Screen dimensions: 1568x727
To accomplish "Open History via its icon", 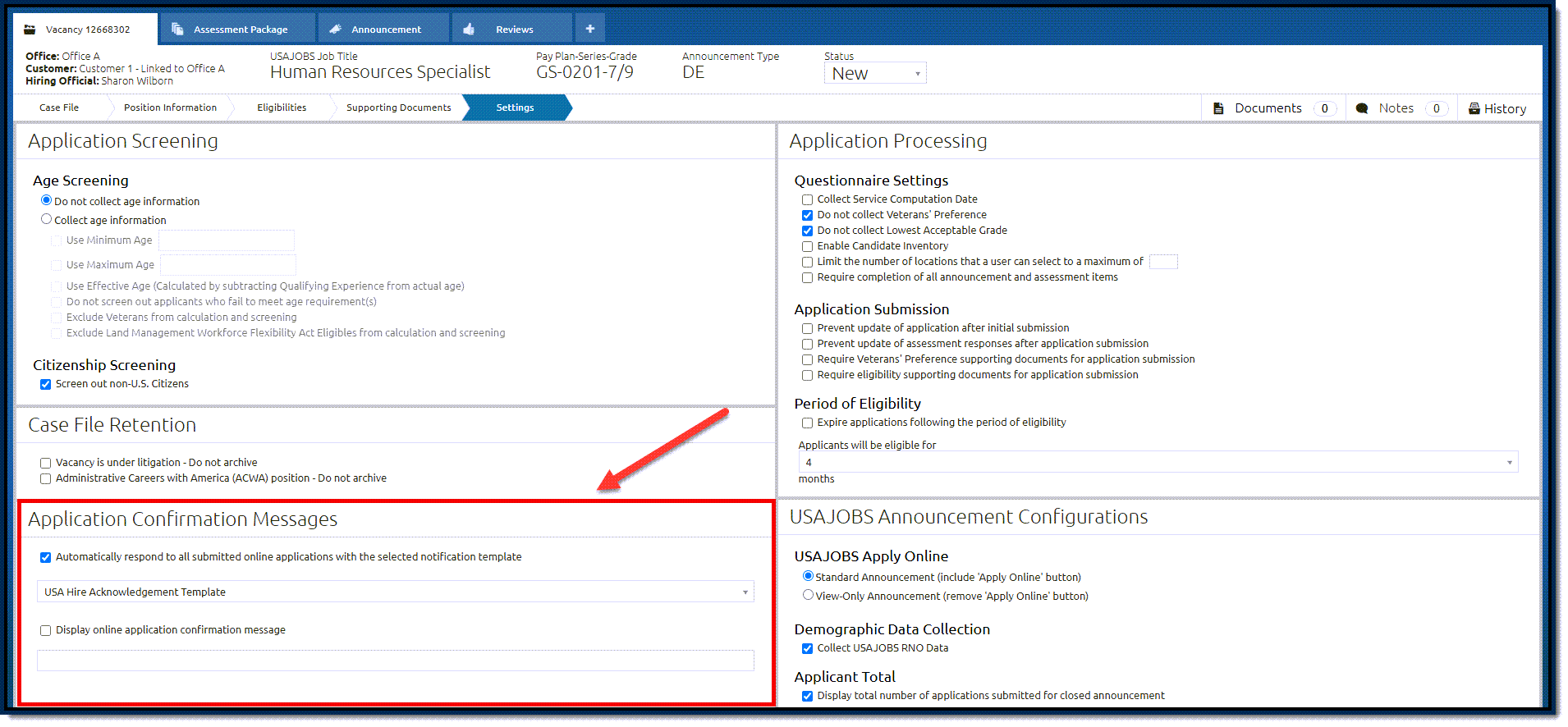I will (1474, 108).
